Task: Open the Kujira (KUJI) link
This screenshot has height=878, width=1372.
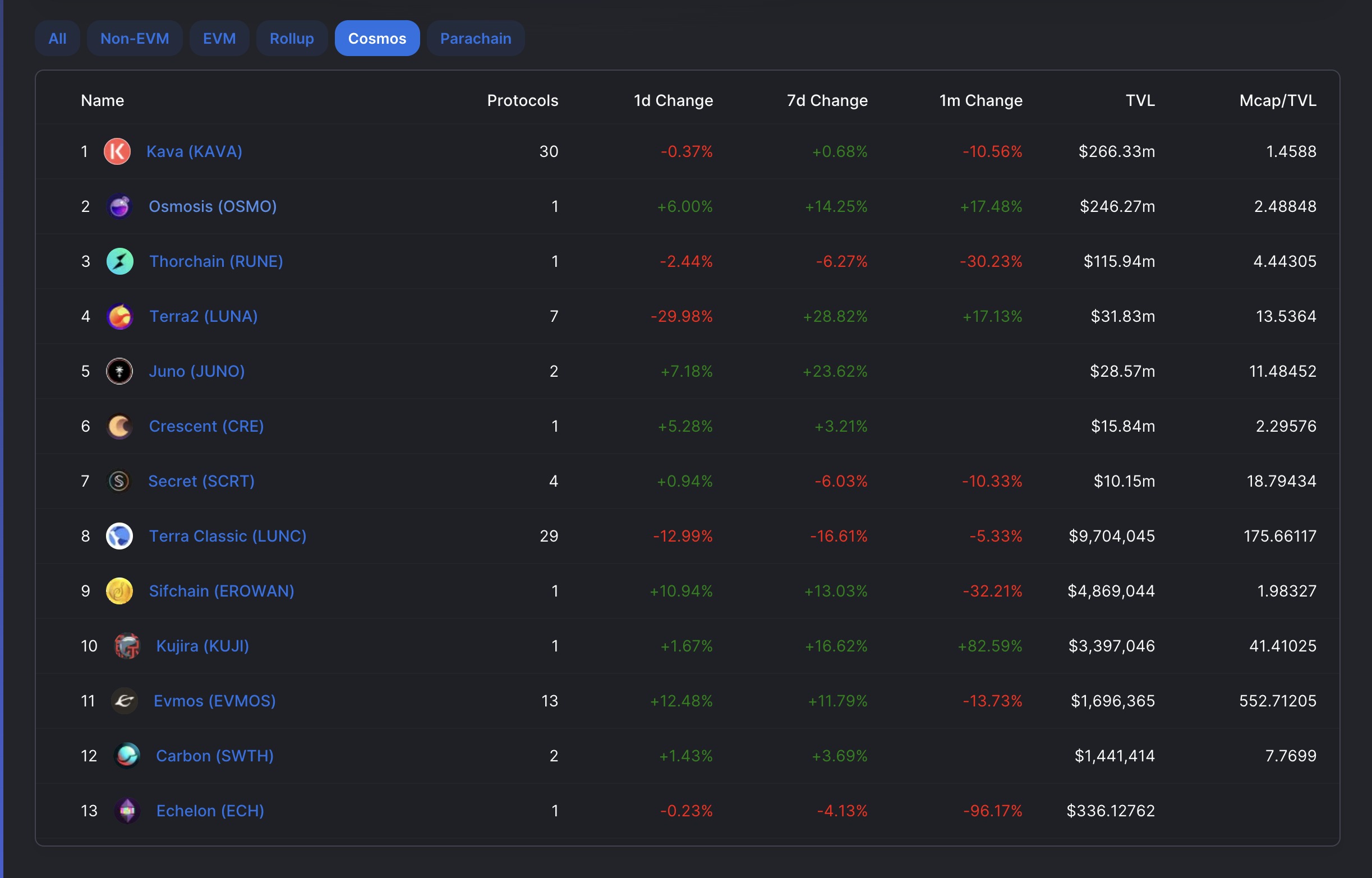Action: point(202,646)
